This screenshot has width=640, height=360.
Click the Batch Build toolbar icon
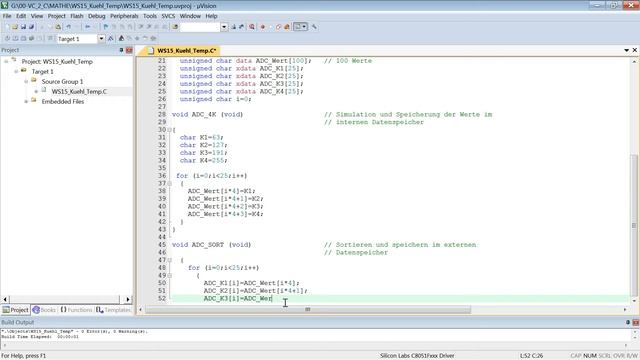point(31,38)
